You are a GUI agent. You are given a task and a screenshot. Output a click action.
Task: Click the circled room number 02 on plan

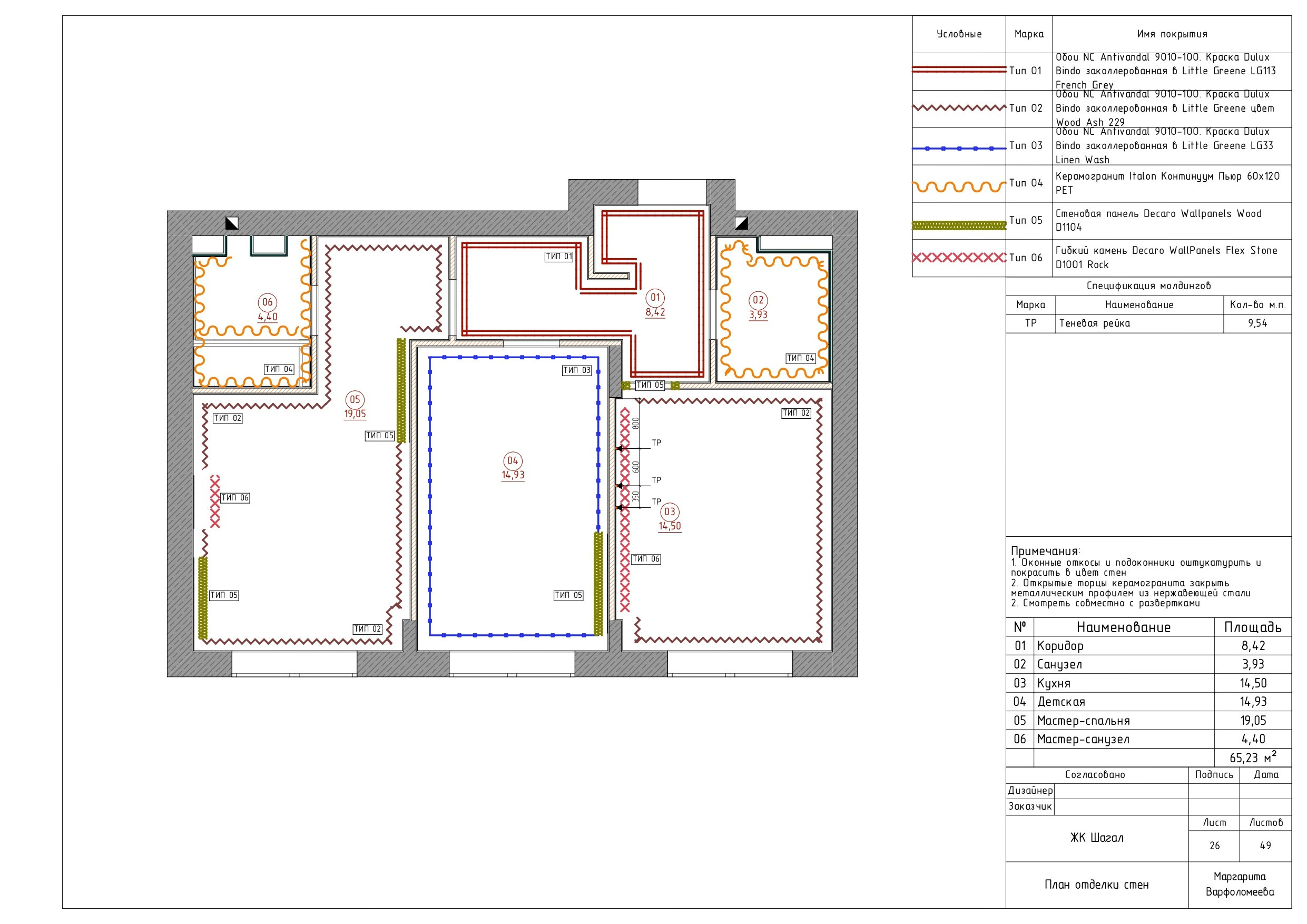coord(758,300)
